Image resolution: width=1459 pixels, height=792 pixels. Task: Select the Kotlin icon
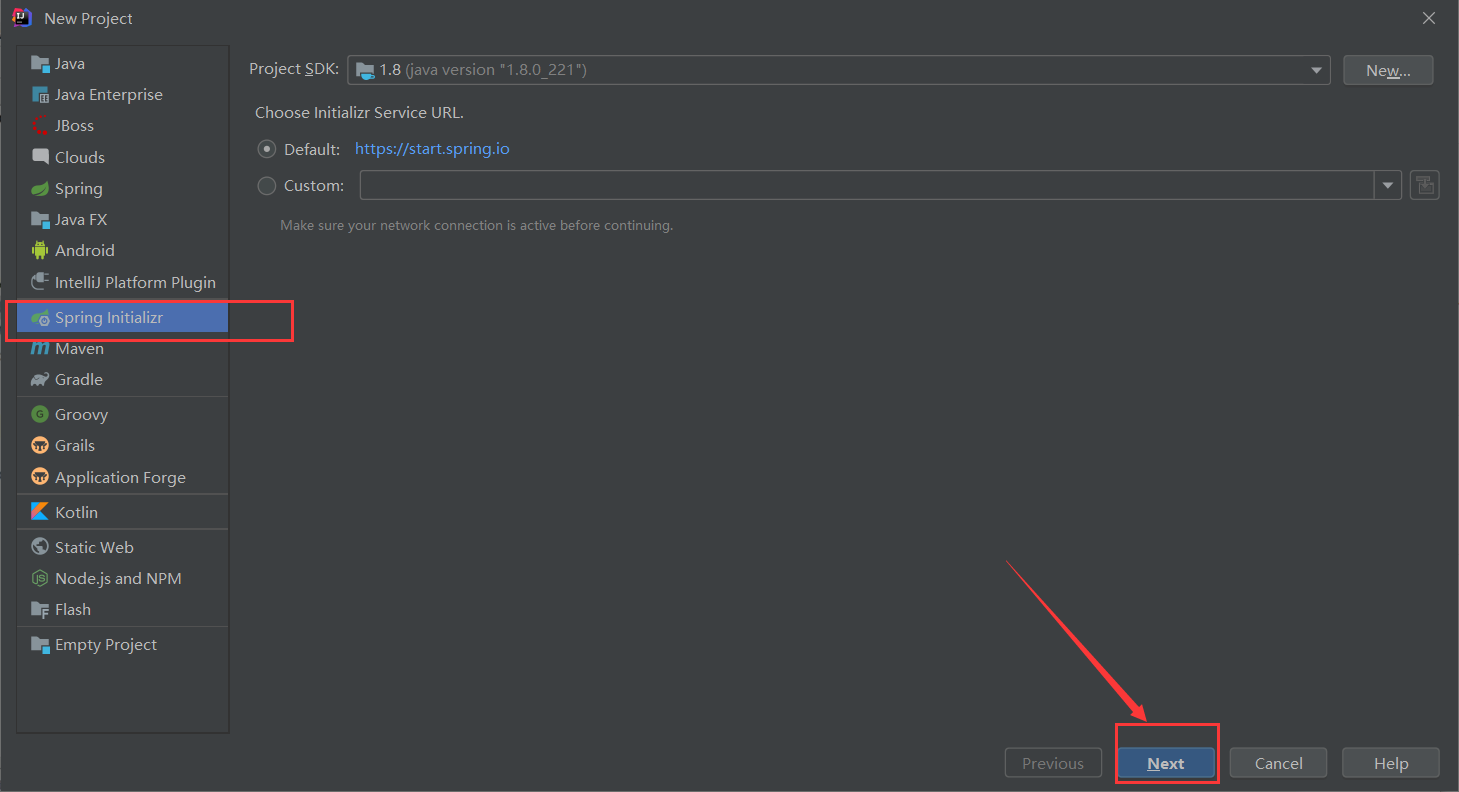tap(40, 512)
